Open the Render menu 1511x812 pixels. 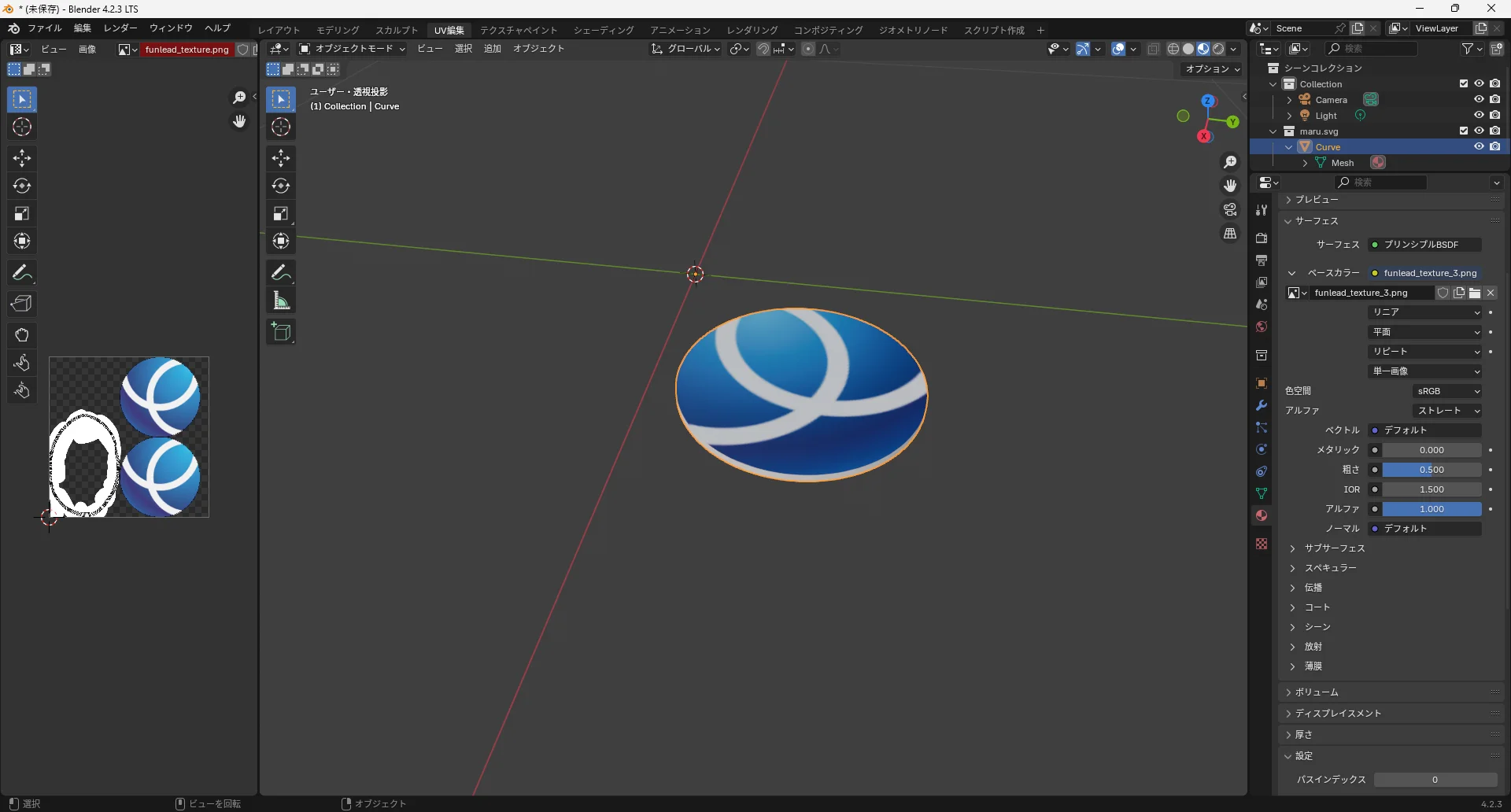120,28
